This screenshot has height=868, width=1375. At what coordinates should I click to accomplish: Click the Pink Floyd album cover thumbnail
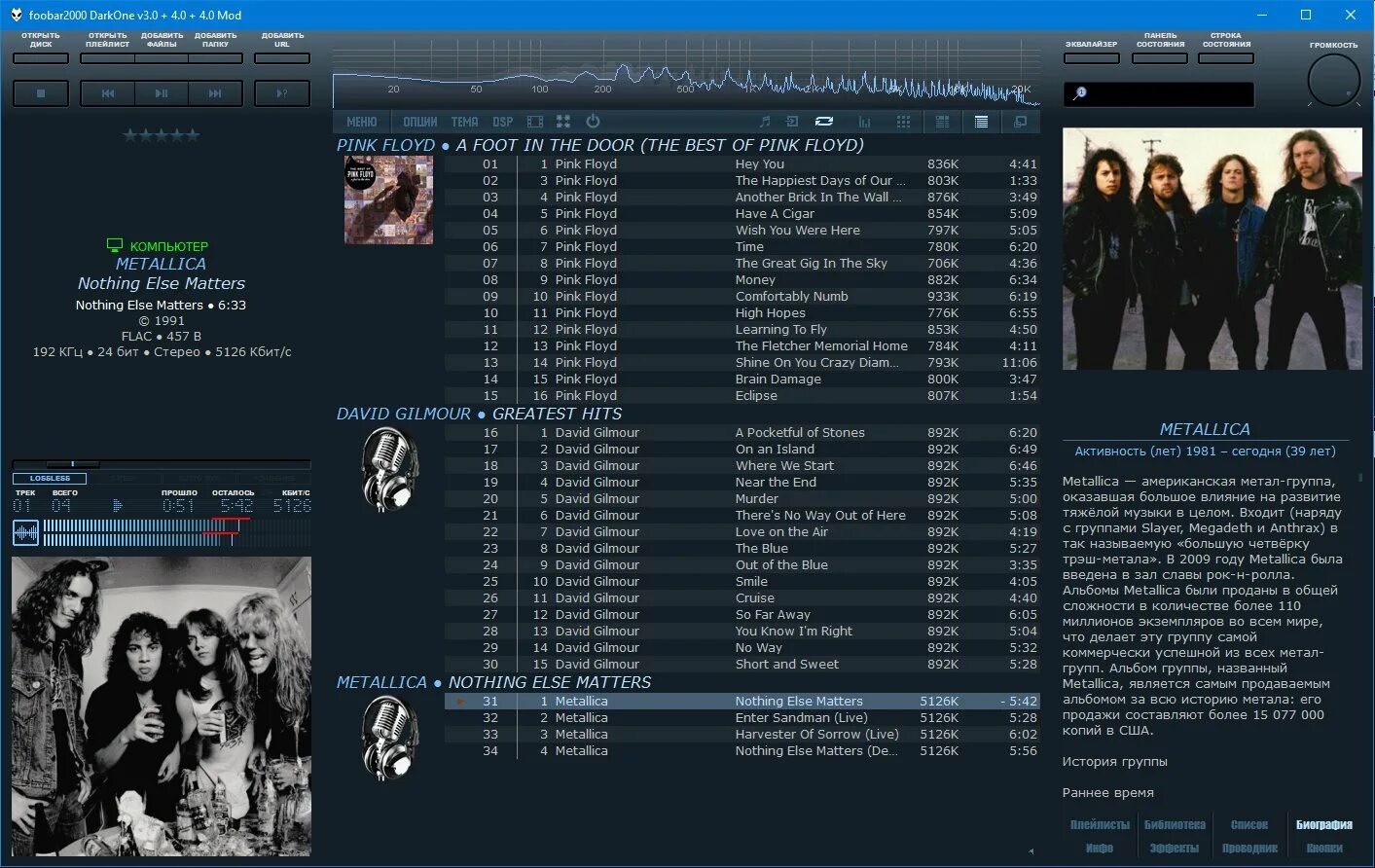[x=388, y=200]
